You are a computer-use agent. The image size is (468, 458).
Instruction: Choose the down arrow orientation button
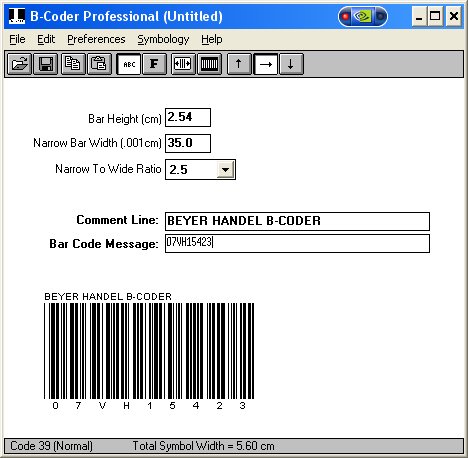tap(291, 64)
